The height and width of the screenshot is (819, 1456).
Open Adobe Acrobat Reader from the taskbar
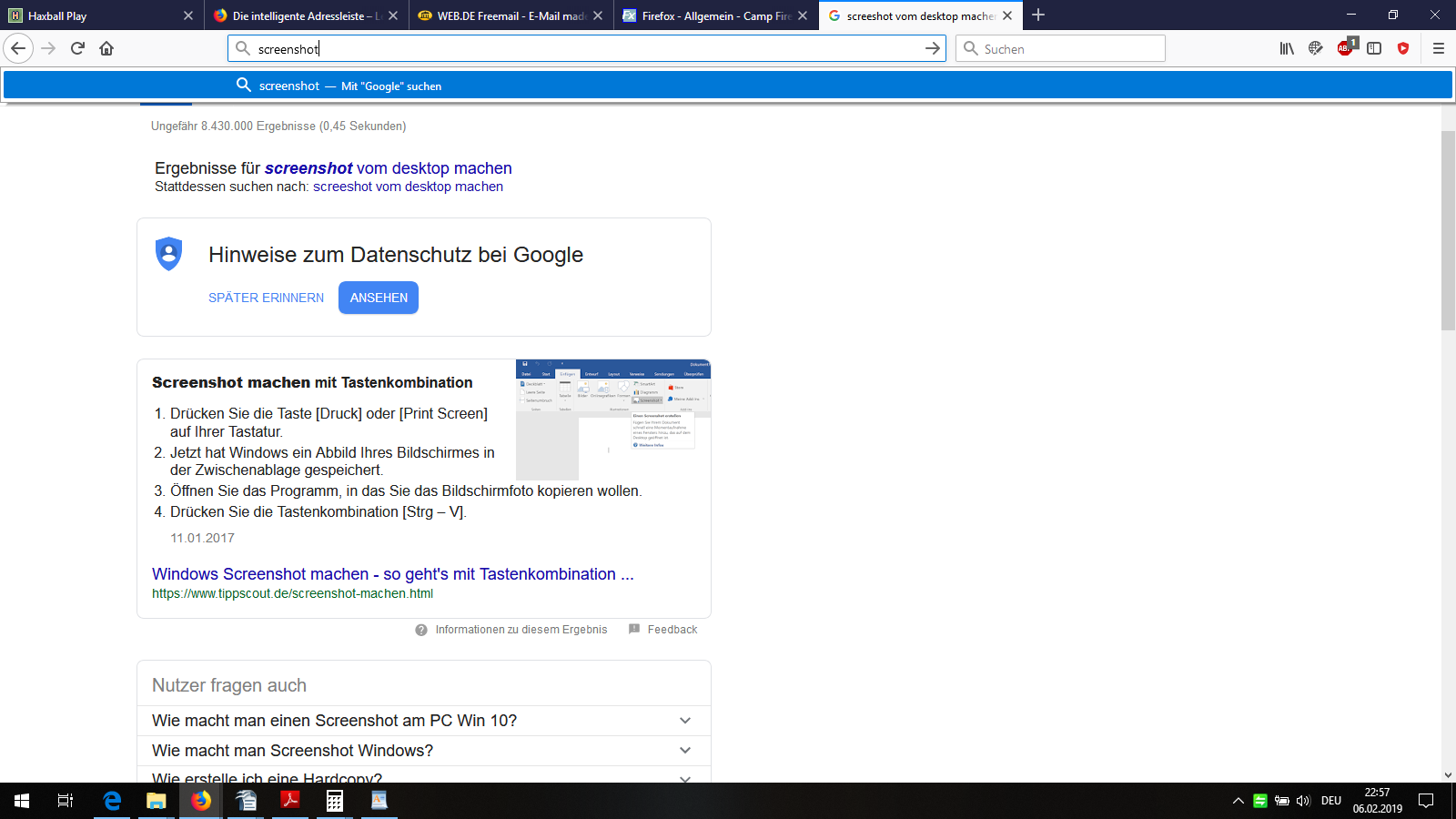click(290, 801)
